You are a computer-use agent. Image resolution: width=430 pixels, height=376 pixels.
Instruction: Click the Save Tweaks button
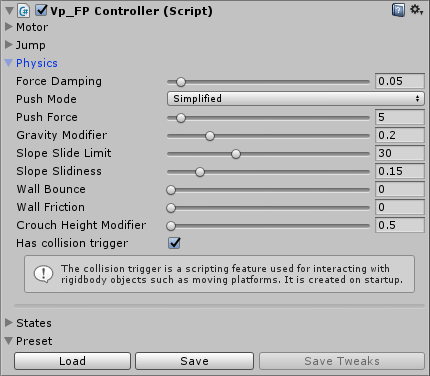click(342, 361)
